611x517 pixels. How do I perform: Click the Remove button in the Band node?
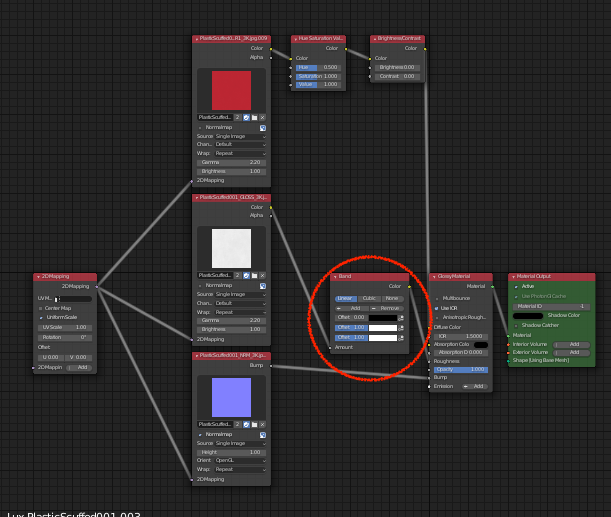(387, 308)
